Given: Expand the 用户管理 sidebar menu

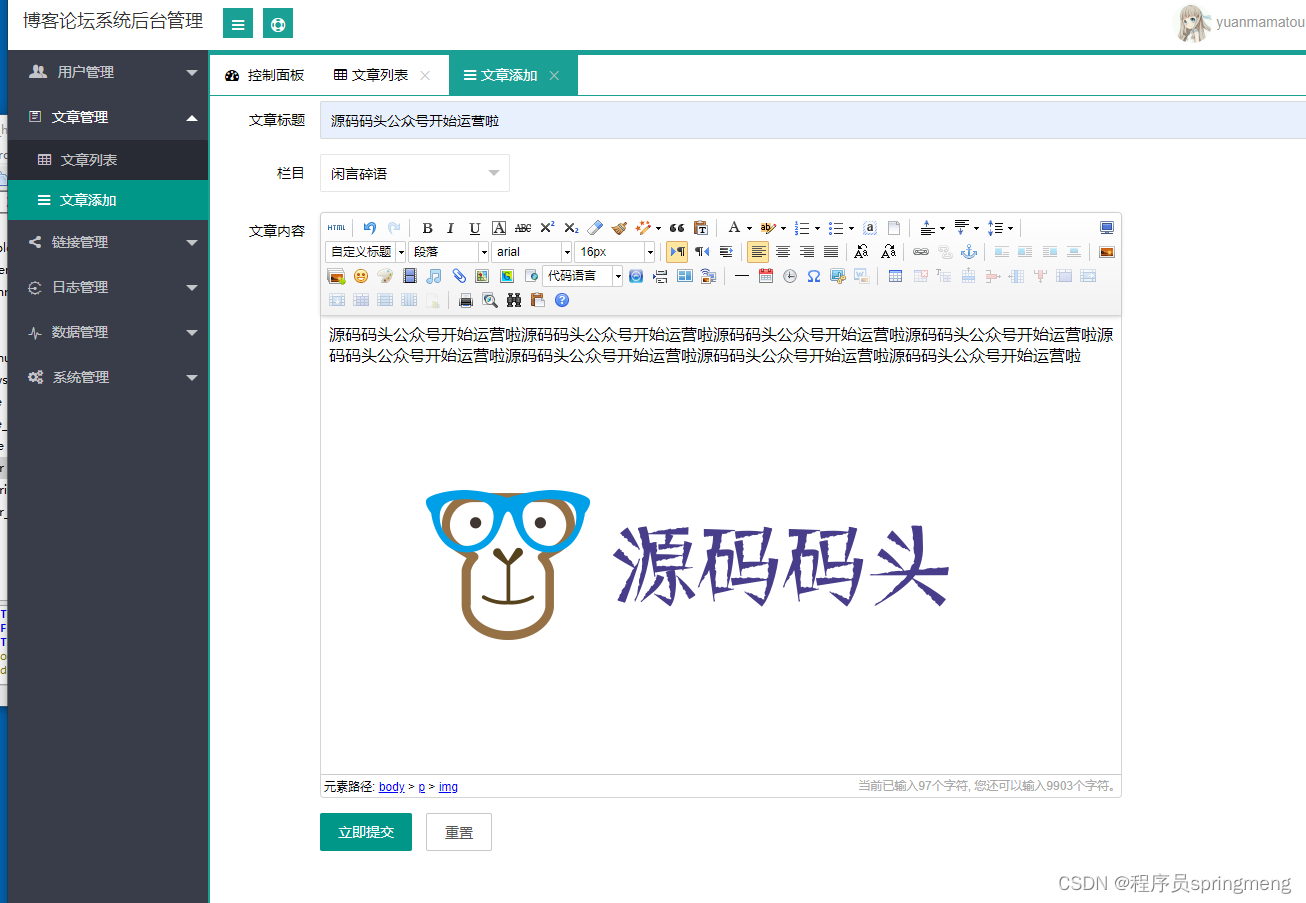Looking at the screenshot, I should 108,72.
